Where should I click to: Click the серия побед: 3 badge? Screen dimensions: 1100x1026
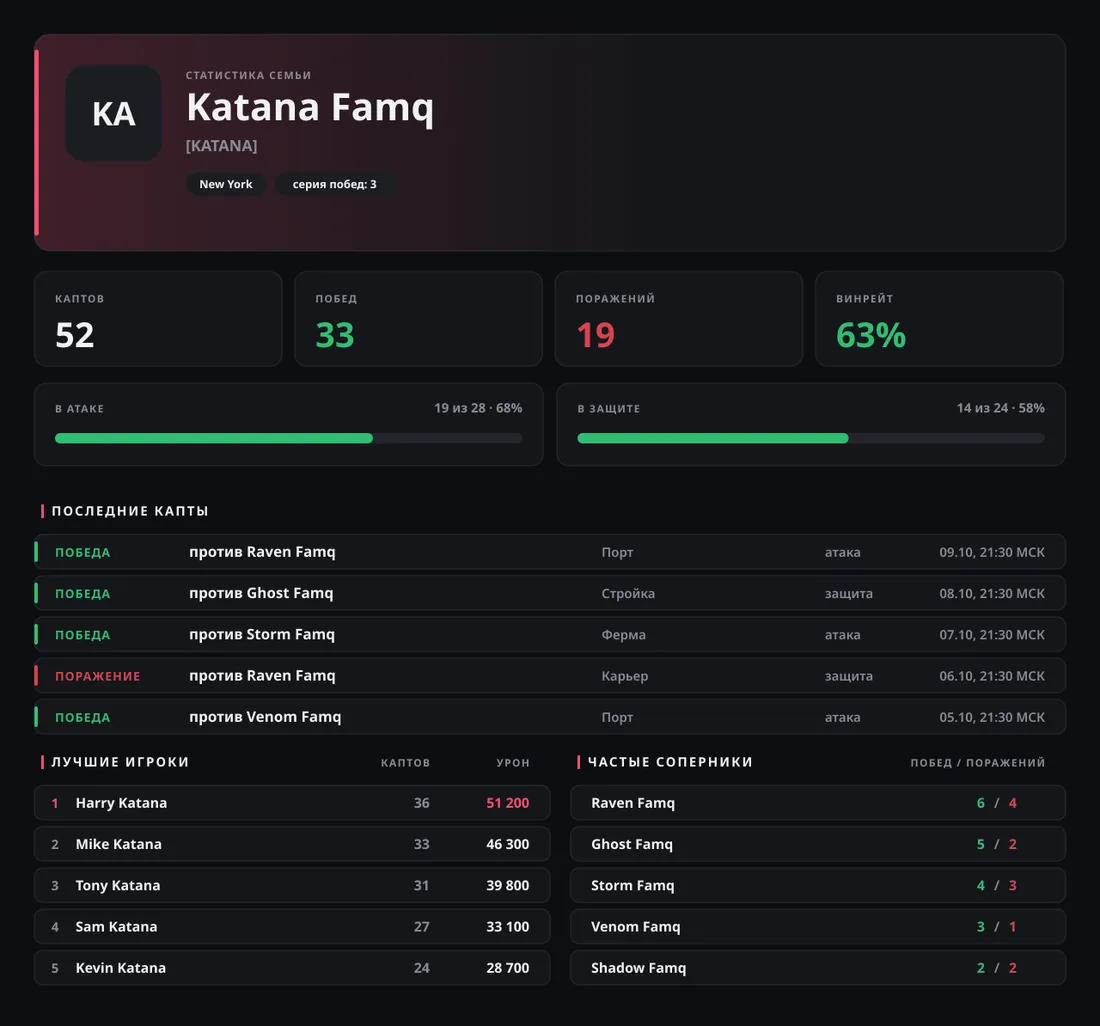pyautogui.click(x=334, y=184)
